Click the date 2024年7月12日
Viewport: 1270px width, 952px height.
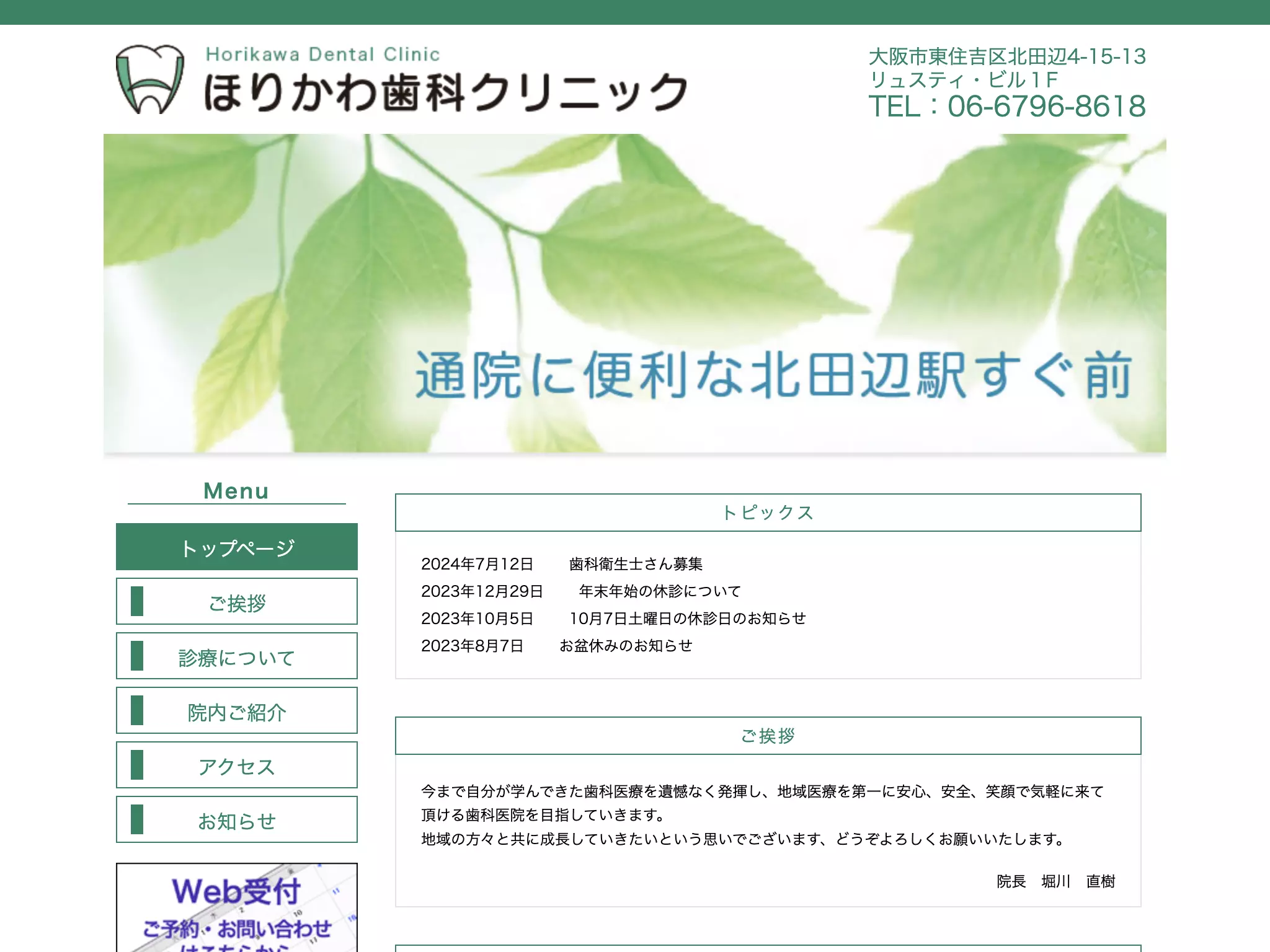477,564
